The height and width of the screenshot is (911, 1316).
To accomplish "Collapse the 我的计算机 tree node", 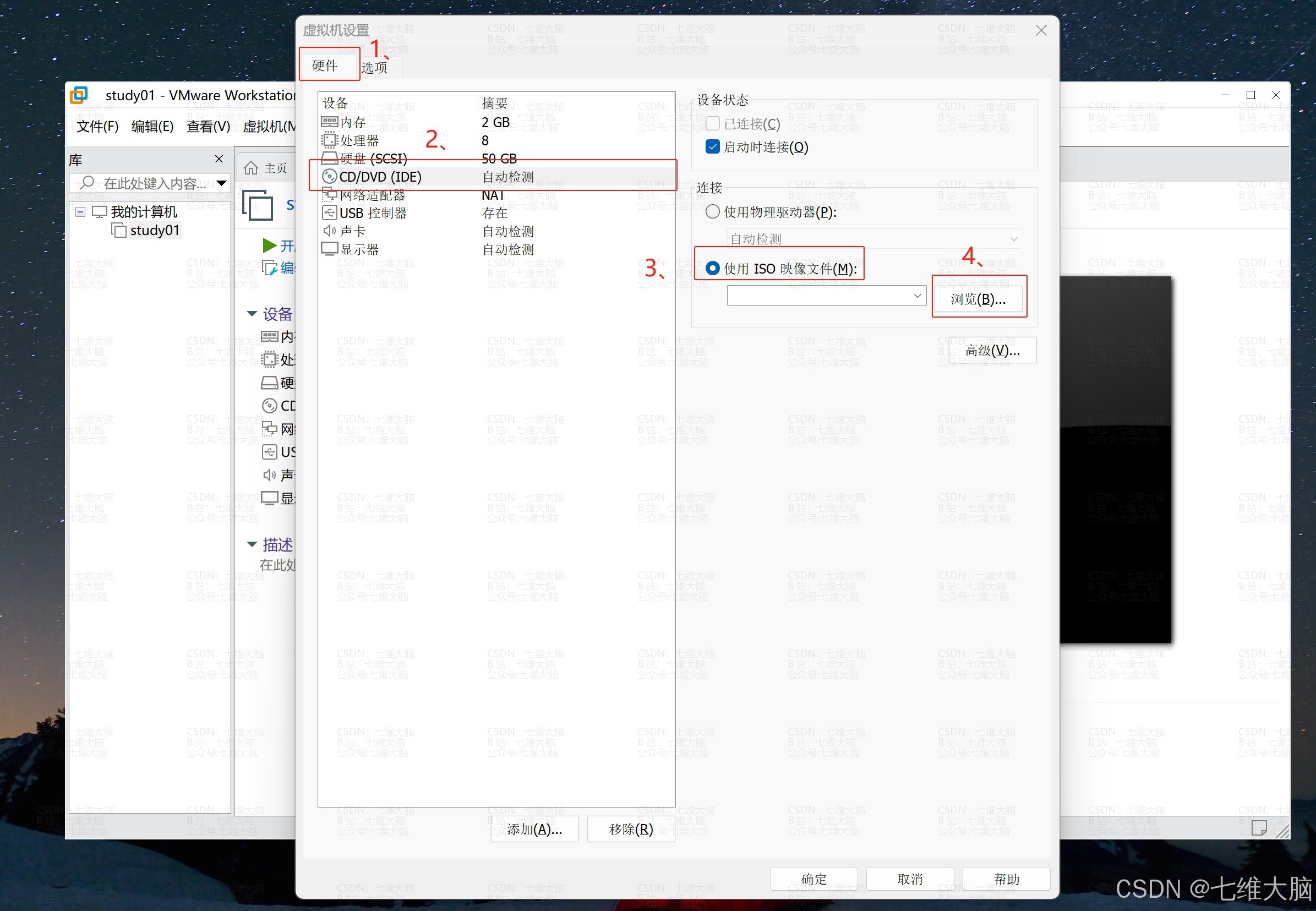I will click(80, 212).
